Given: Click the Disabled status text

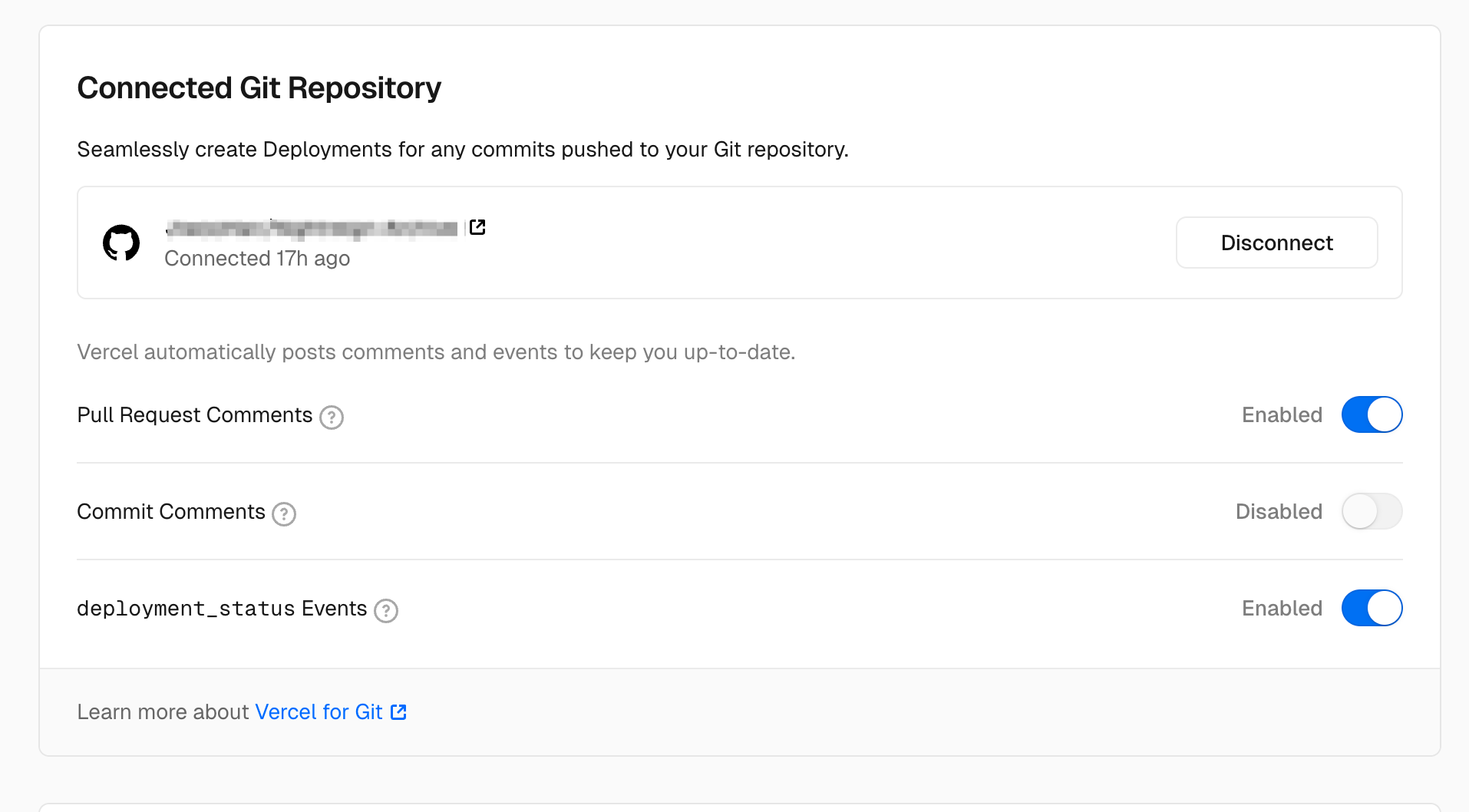Looking at the screenshot, I should tap(1279, 512).
